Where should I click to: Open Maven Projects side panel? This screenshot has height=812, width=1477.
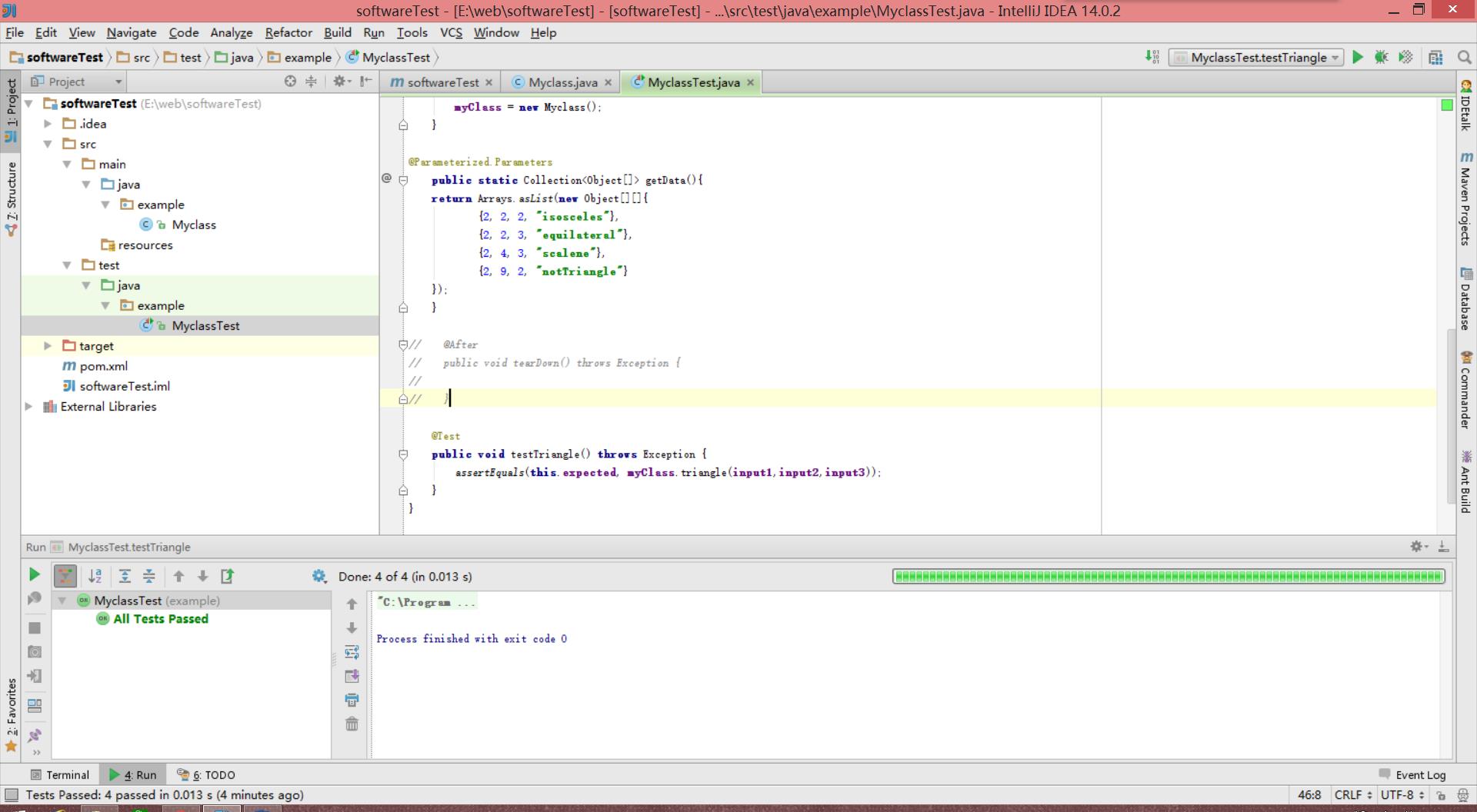coord(1465,198)
